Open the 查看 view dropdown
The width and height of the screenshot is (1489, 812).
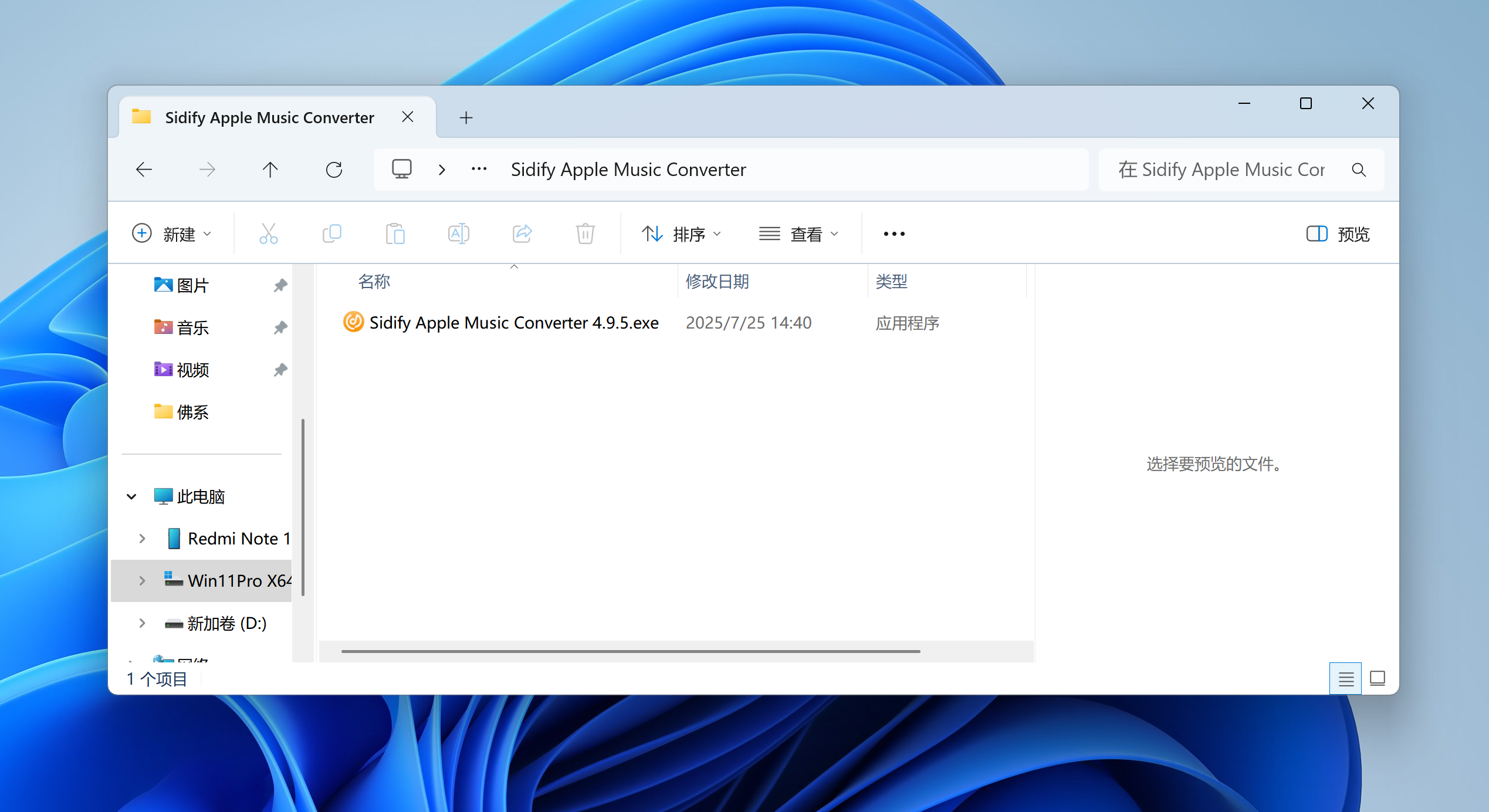pos(798,234)
